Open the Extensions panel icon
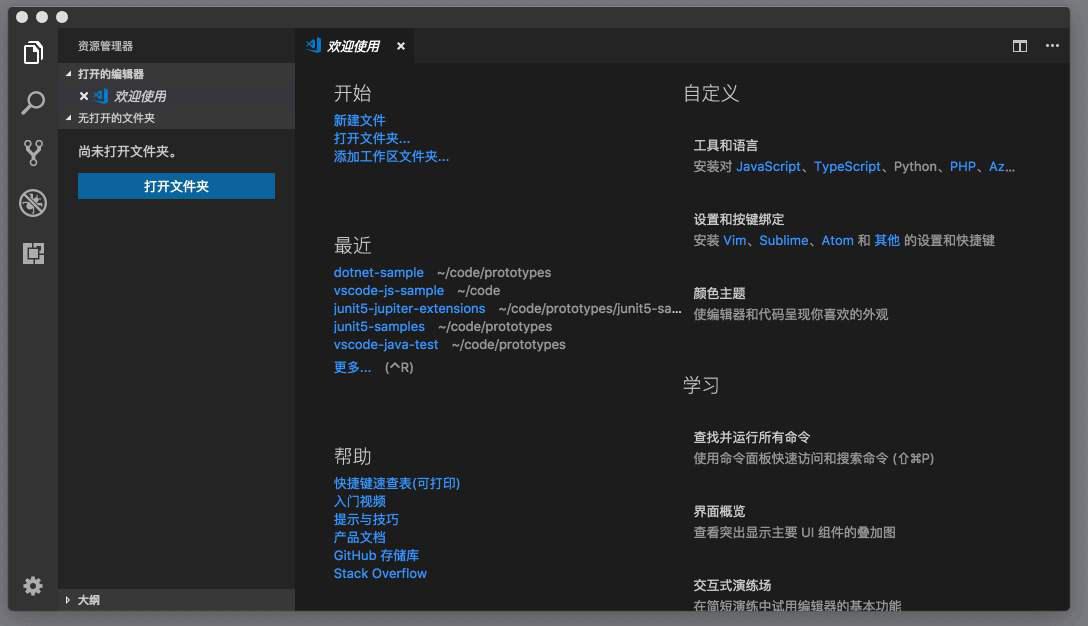The image size is (1088, 626). pos(33,254)
